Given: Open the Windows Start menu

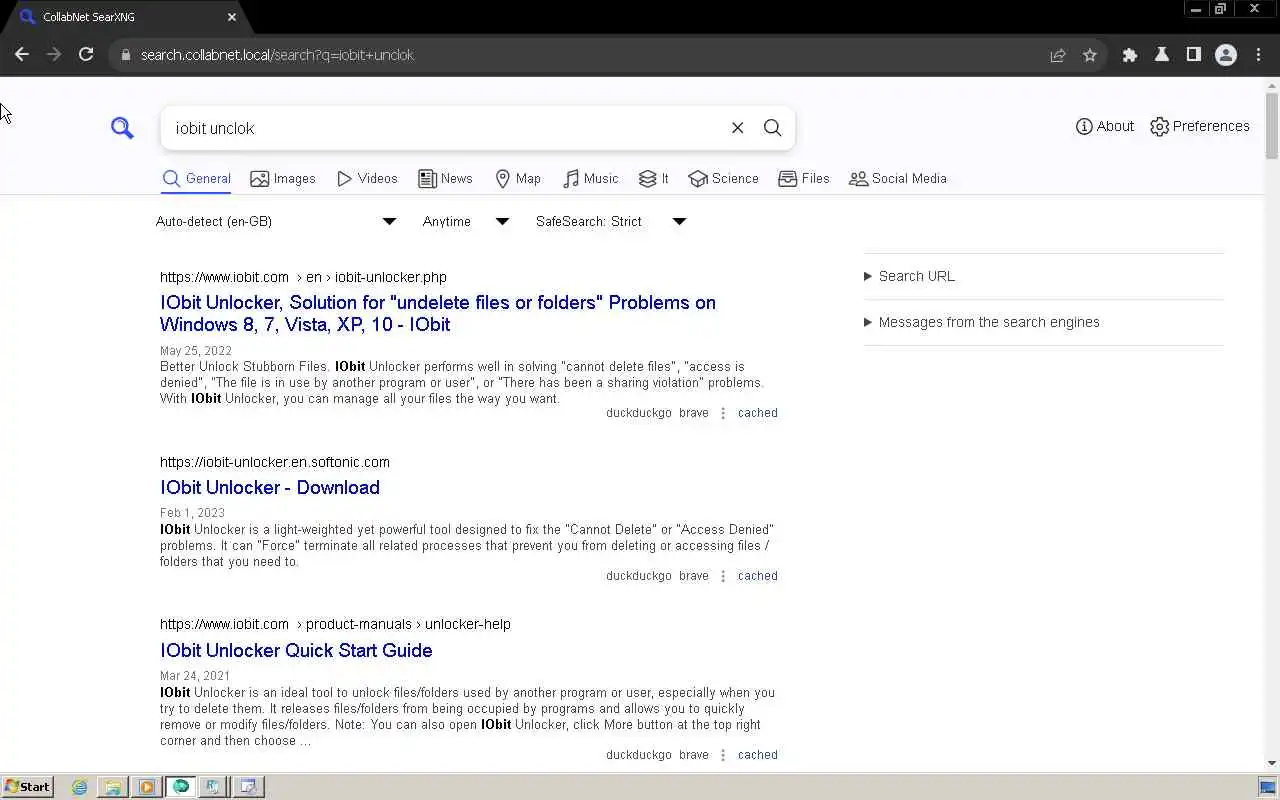Looking at the screenshot, I should [27, 787].
